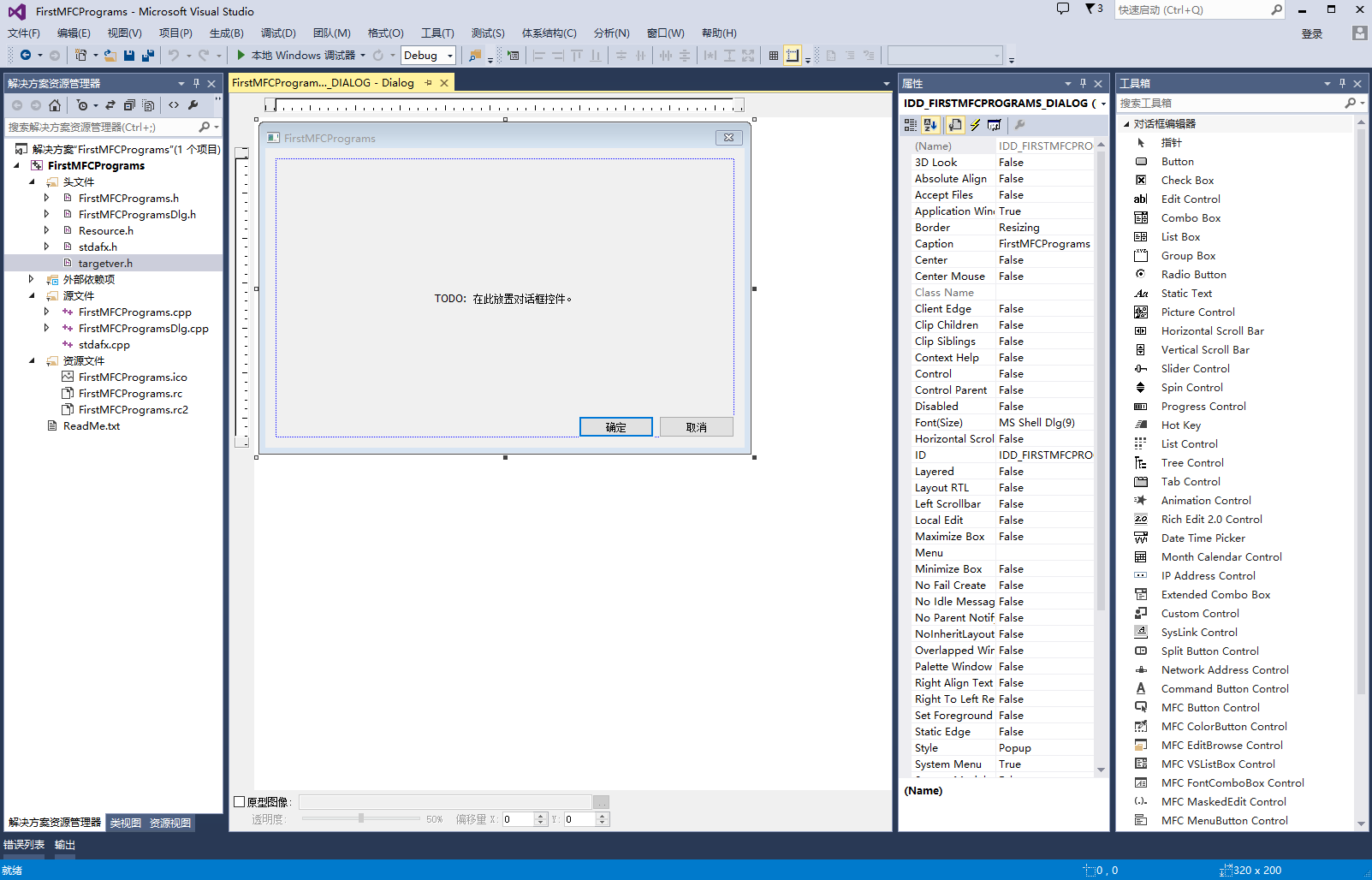Viewport: 1372px width, 880px height.
Task: Go to Solution Explorer home view
Action: [x=55, y=105]
